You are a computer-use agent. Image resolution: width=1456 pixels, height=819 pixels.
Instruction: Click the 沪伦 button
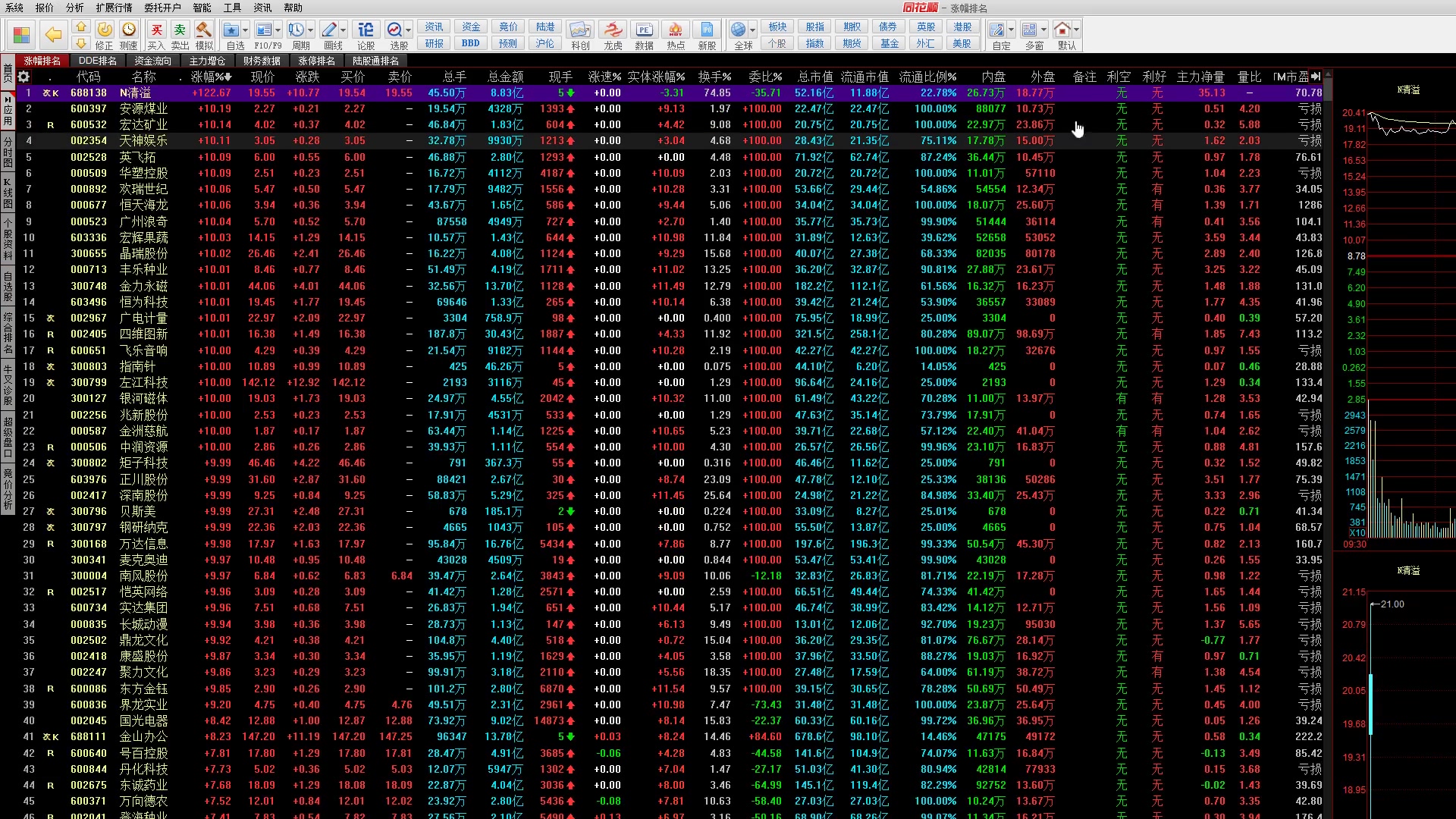coord(545,43)
